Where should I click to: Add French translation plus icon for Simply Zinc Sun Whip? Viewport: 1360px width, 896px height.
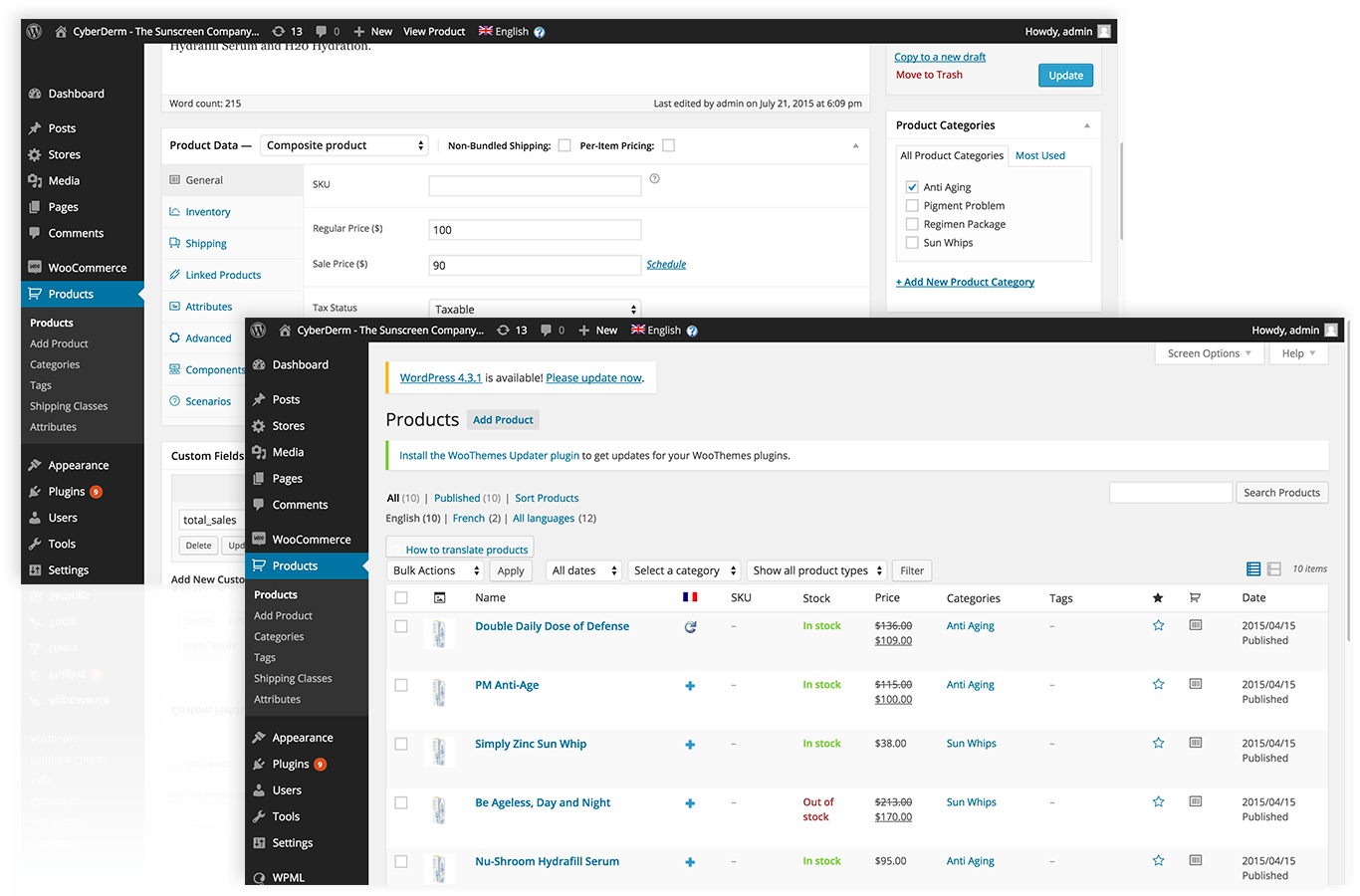pyautogui.click(x=690, y=745)
